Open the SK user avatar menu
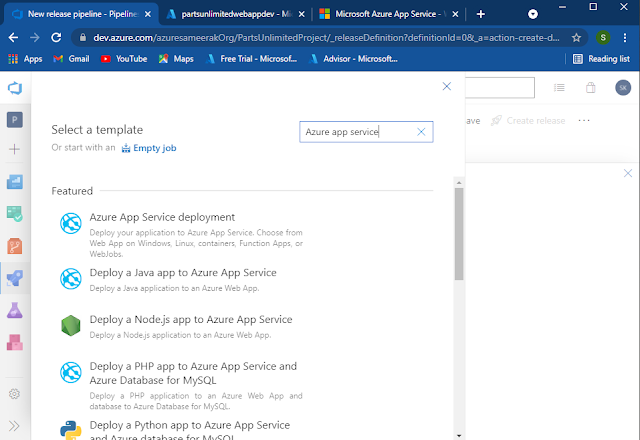Image resolution: width=640 pixels, height=440 pixels. tap(623, 87)
